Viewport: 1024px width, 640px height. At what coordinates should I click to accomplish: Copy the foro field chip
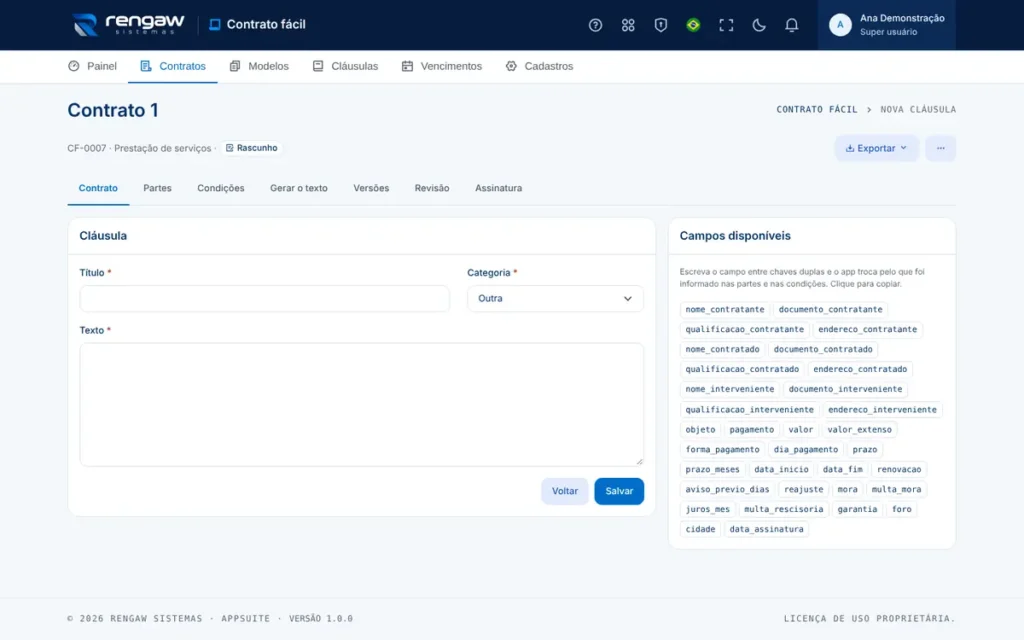click(x=901, y=509)
